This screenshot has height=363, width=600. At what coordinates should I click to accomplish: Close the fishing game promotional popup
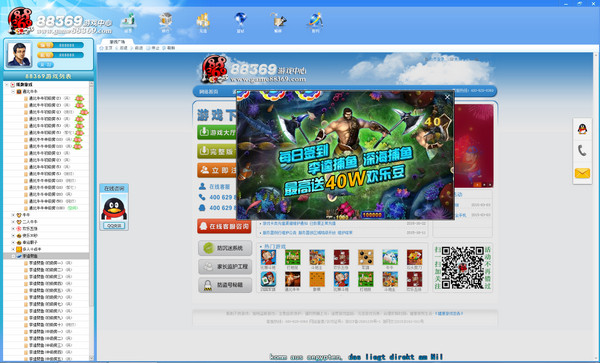pyautogui.click(x=447, y=97)
